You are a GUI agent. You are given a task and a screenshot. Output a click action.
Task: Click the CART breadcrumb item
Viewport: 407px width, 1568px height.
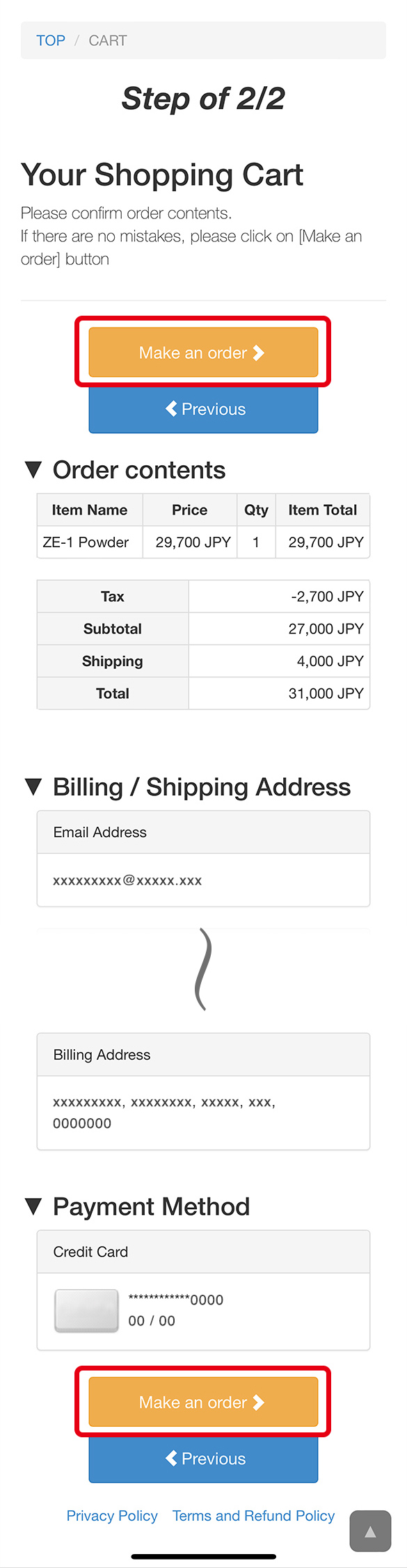click(108, 40)
